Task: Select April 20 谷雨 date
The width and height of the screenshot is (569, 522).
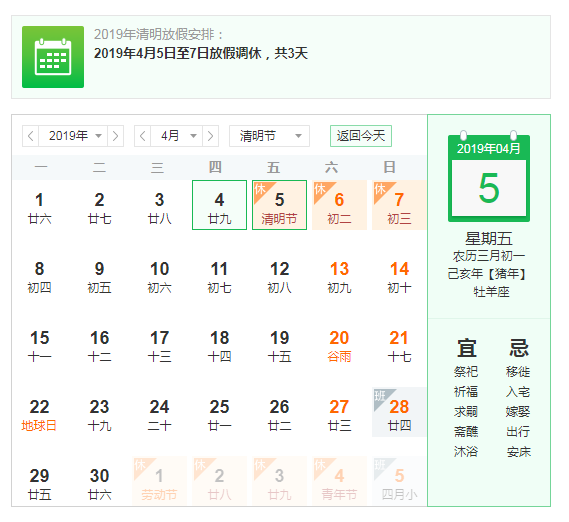Action: coord(339,346)
